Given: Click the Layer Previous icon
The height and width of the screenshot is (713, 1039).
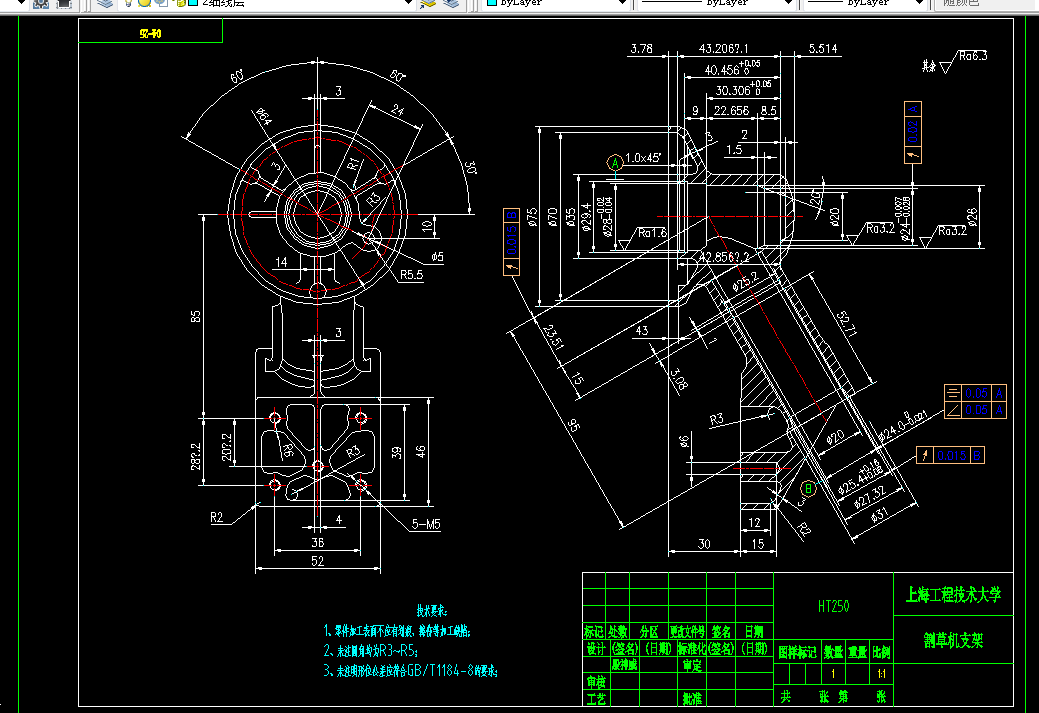Looking at the screenshot, I should 451,3.
